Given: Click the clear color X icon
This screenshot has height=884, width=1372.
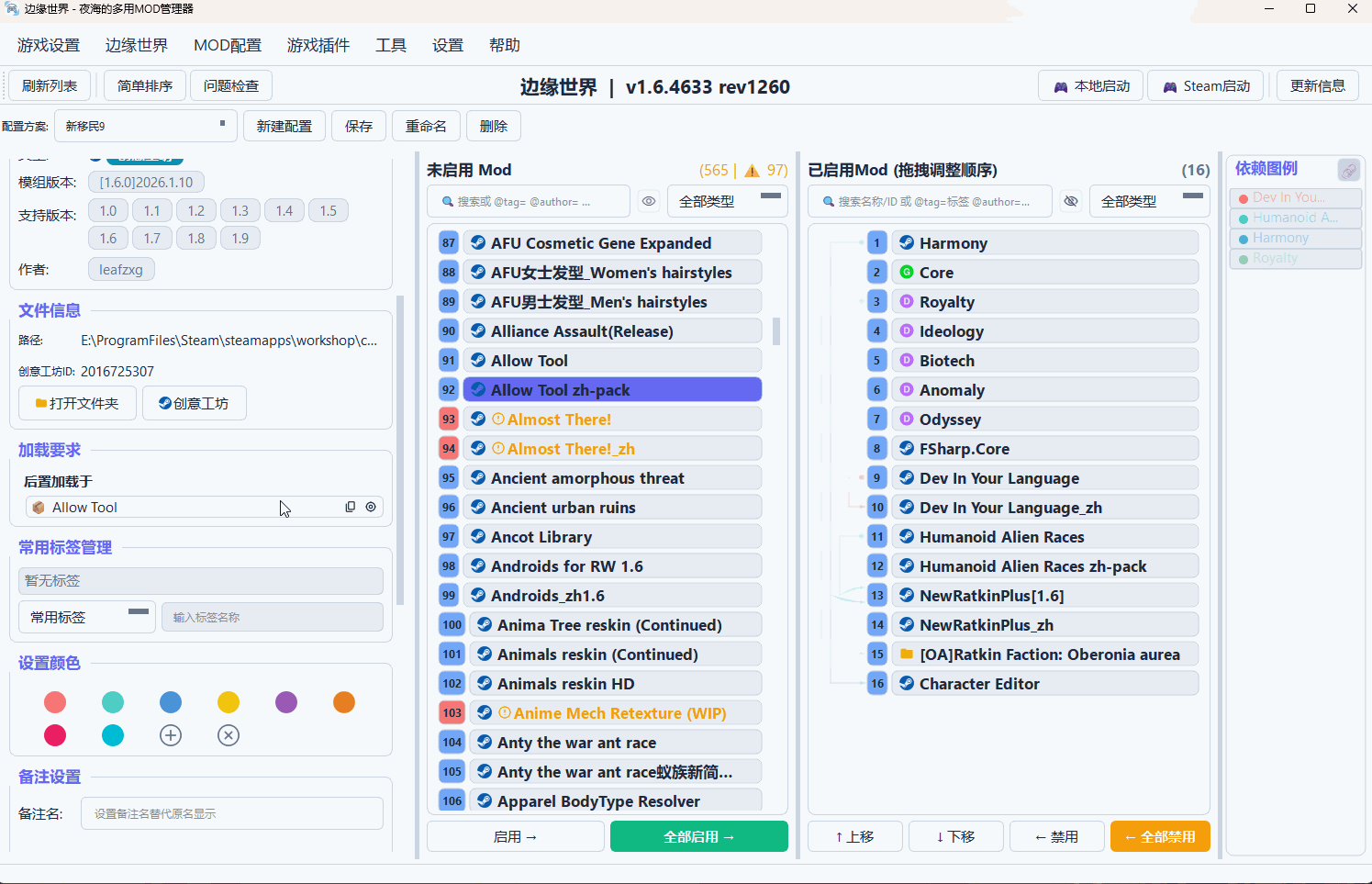Looking at the screenshot, I should [x=229, y=735].
